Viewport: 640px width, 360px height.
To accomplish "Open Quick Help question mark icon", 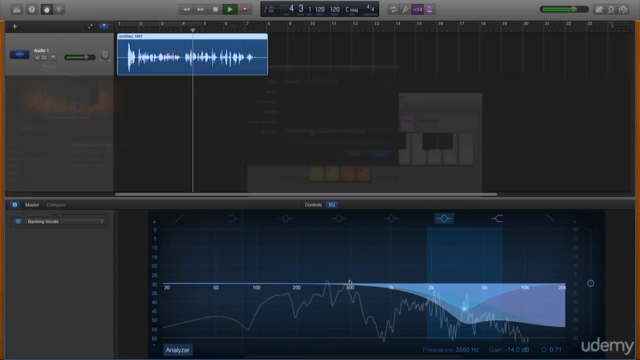I will pyautogui.click(x=32, y=9).
